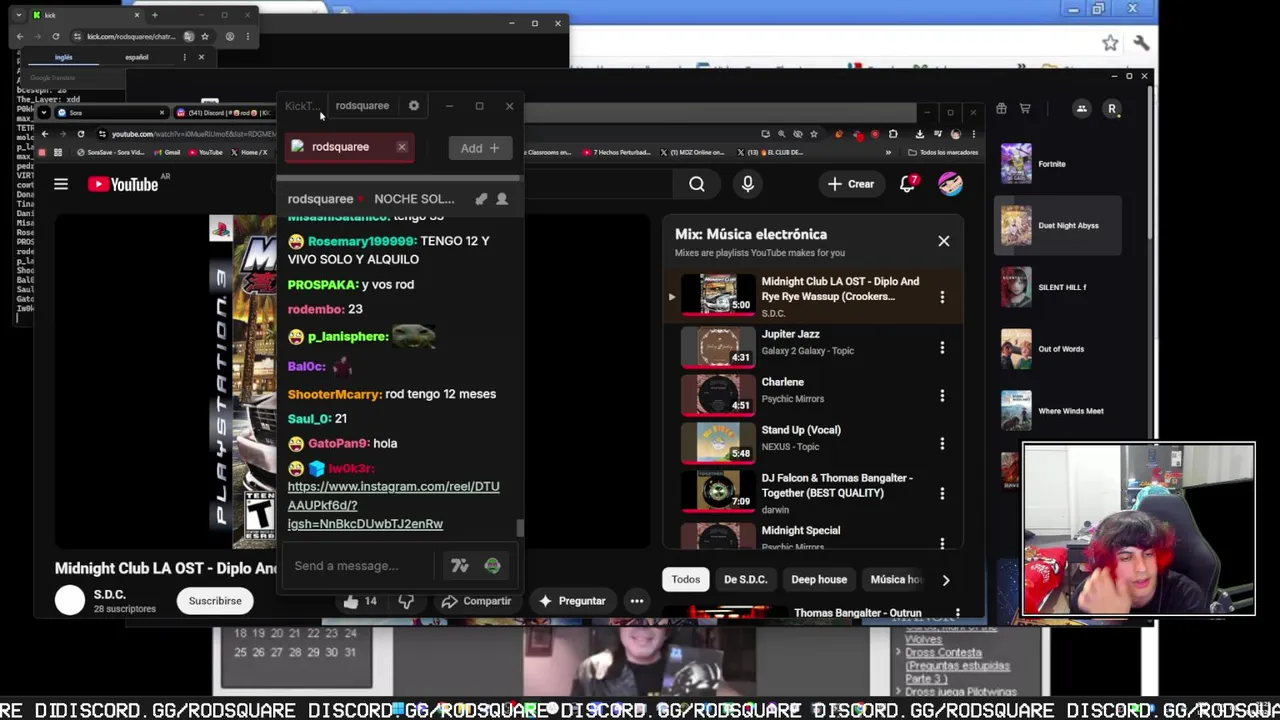
Task: Click the Add chat button
Action: click(x=480, y=148)
